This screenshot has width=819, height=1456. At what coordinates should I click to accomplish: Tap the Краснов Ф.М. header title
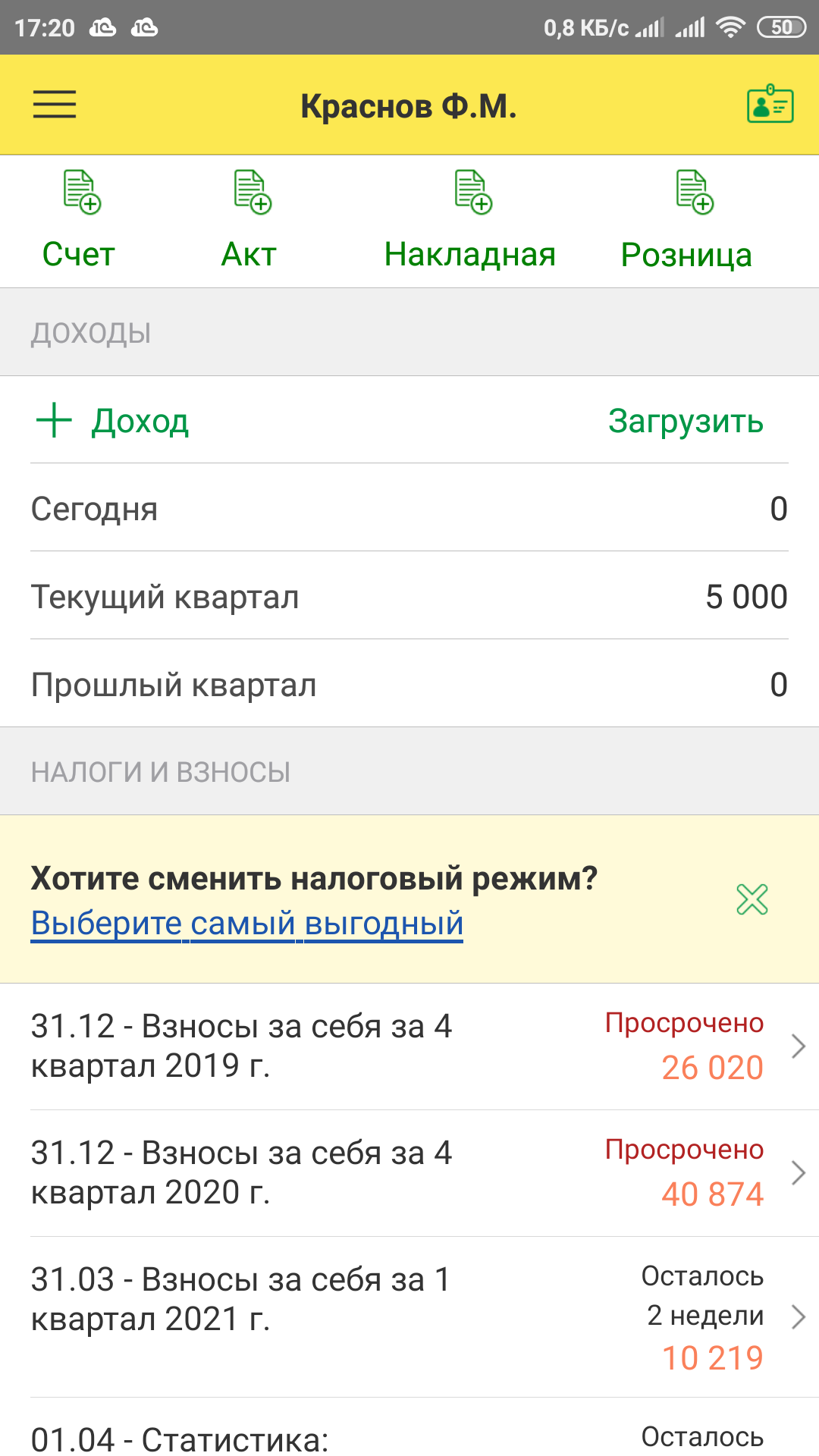pos(409,106)
